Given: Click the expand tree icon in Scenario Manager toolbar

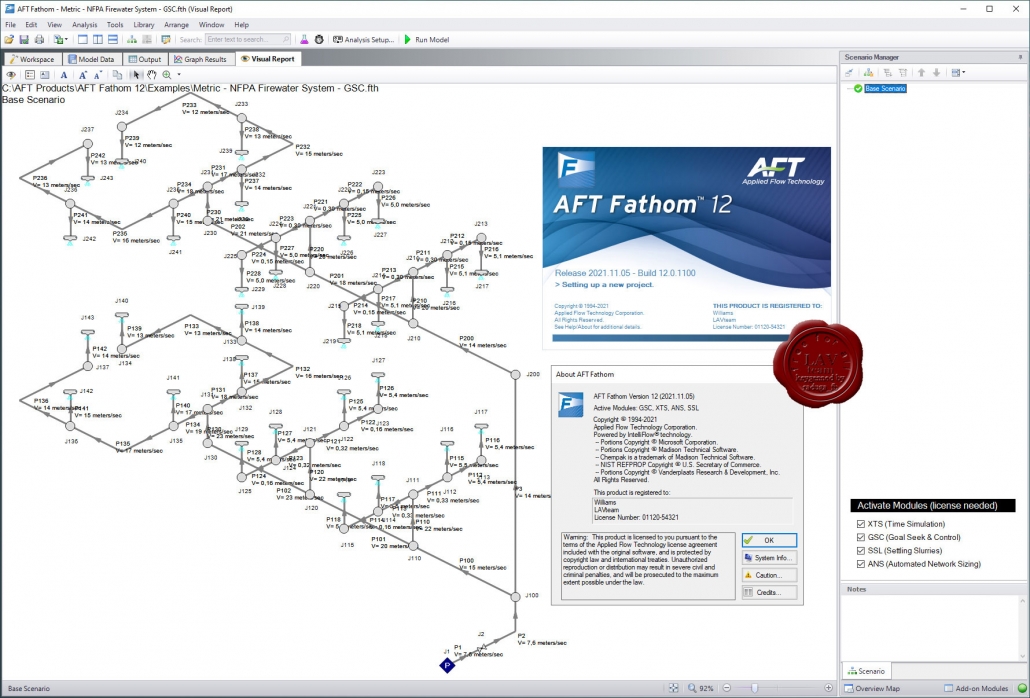Looking at the screenshot, I should (x=887, y=73).
